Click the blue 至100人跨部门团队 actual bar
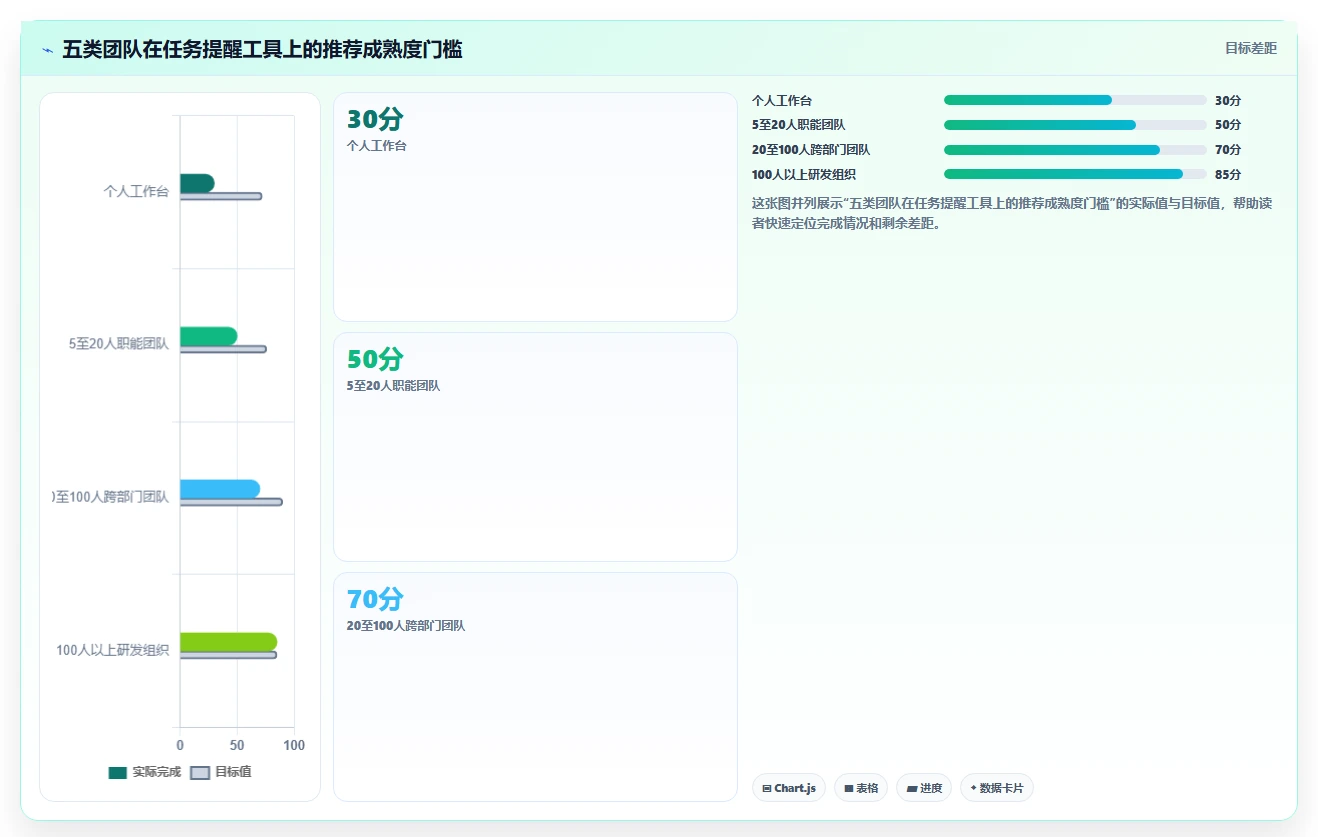Viewport: 1318px width, 837px height. tap(220, 489)
